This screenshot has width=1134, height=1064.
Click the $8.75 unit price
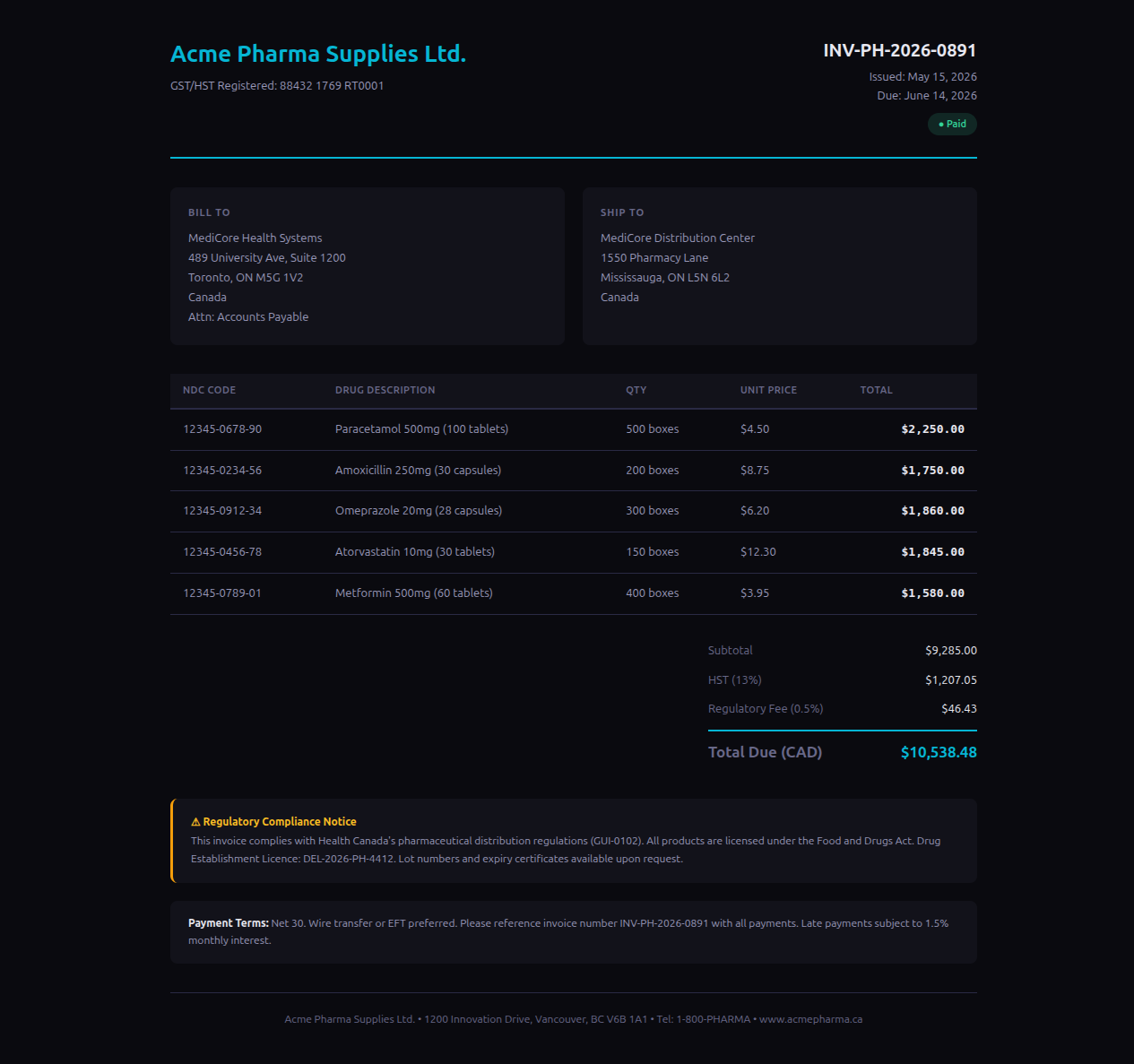pos(755,471)
